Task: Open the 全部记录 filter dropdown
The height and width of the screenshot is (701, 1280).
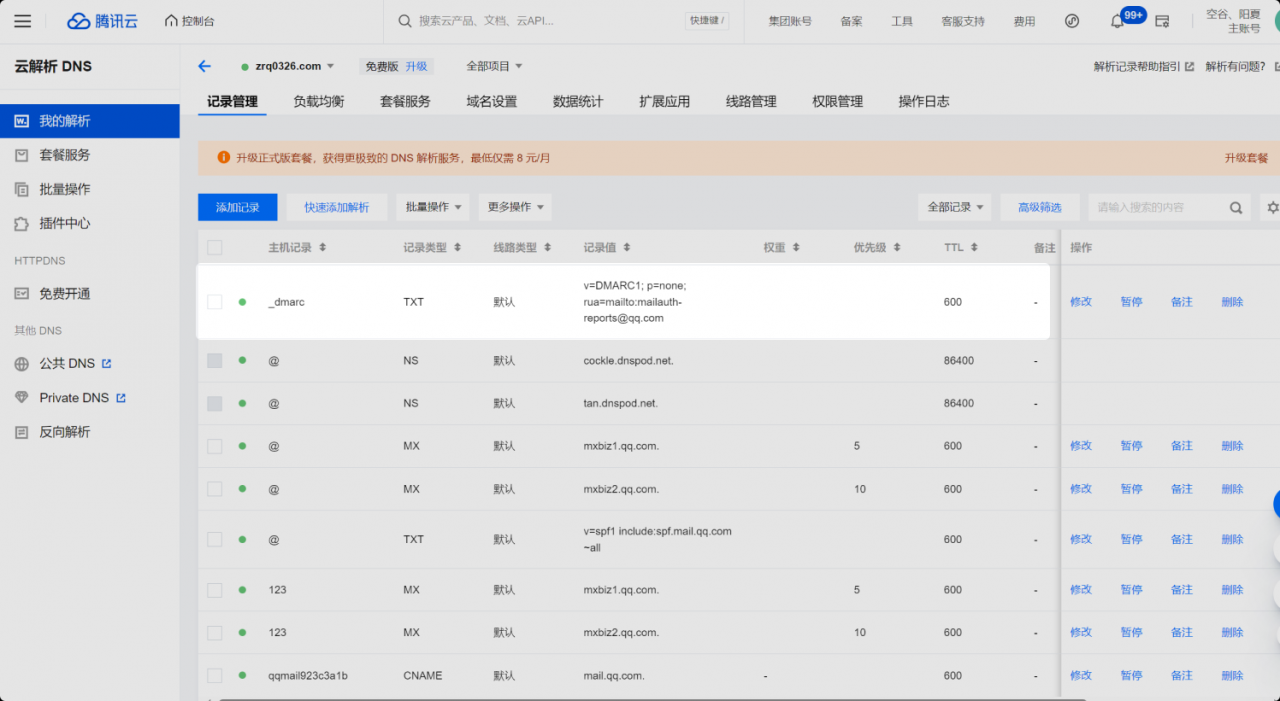Action: tap(955, 207)
